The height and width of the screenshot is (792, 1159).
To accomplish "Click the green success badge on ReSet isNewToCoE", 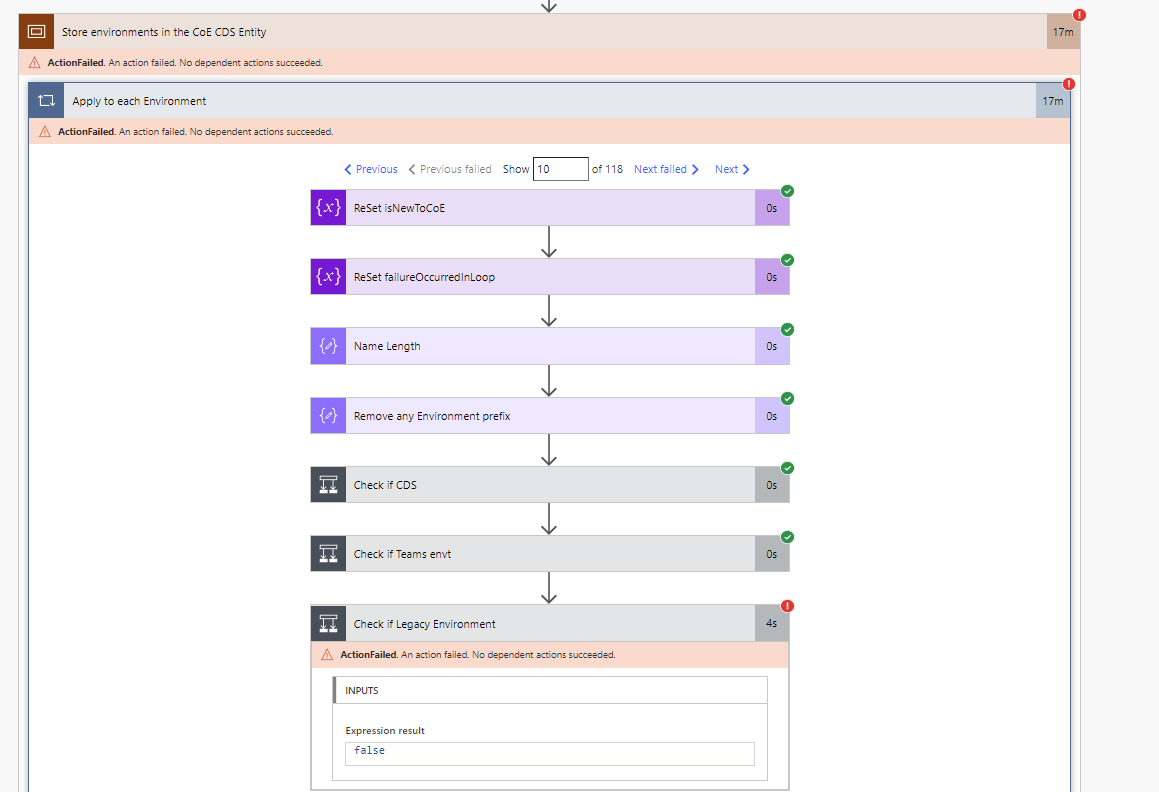I will point(788,191).
